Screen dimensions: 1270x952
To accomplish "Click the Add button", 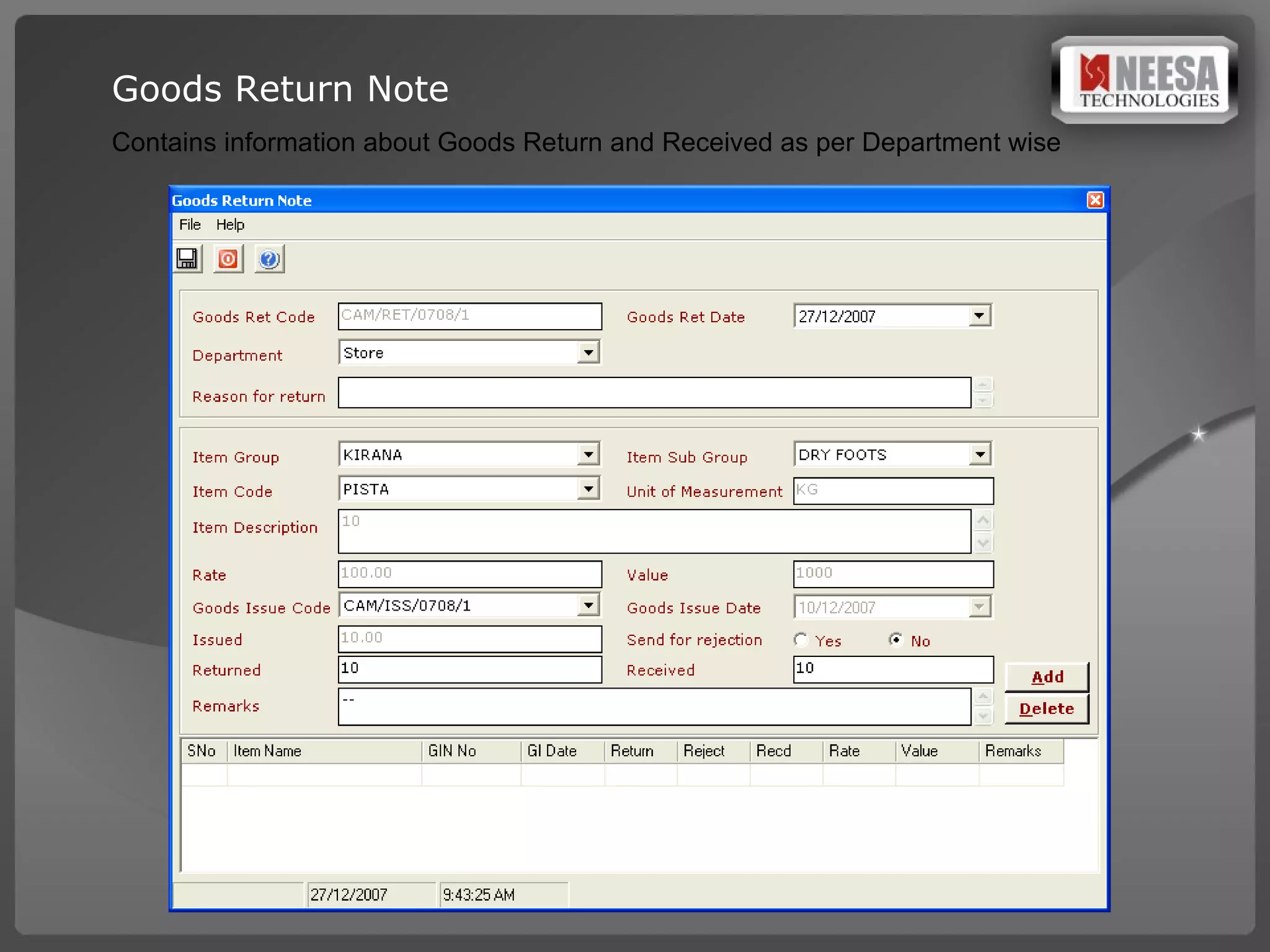I will point(1047,677).
